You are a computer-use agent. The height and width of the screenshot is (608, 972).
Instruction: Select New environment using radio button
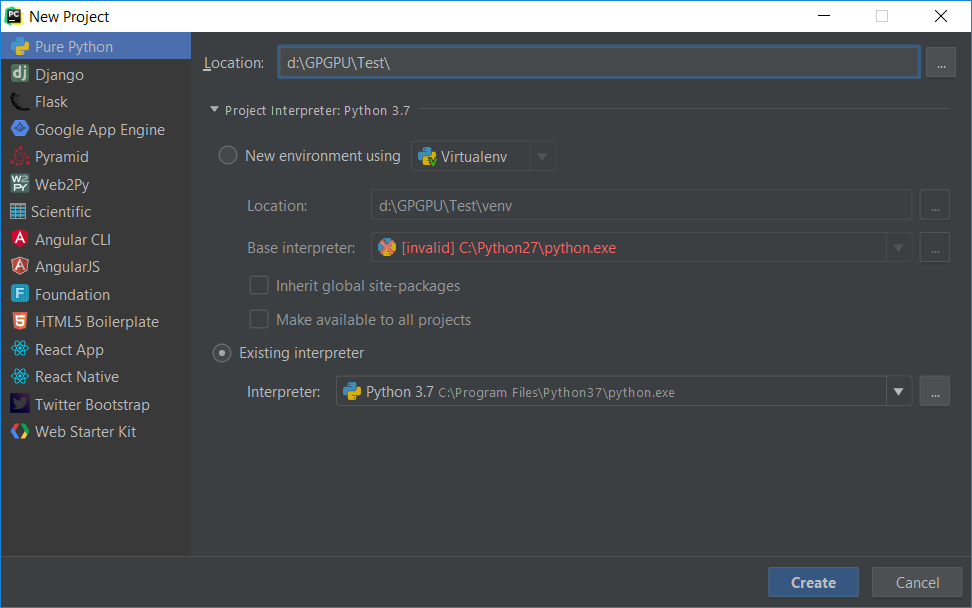pyautogui.click(x=228, y=155)
